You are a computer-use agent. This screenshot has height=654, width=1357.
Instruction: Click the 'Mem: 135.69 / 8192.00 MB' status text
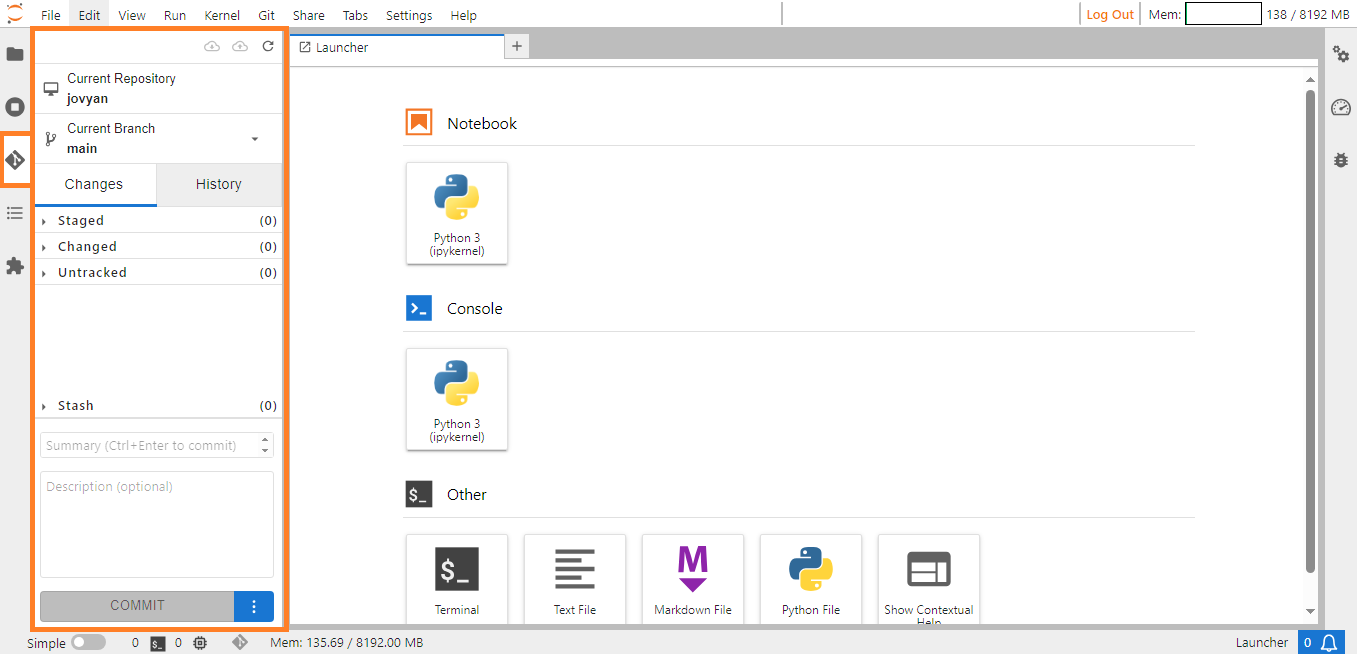346,643
